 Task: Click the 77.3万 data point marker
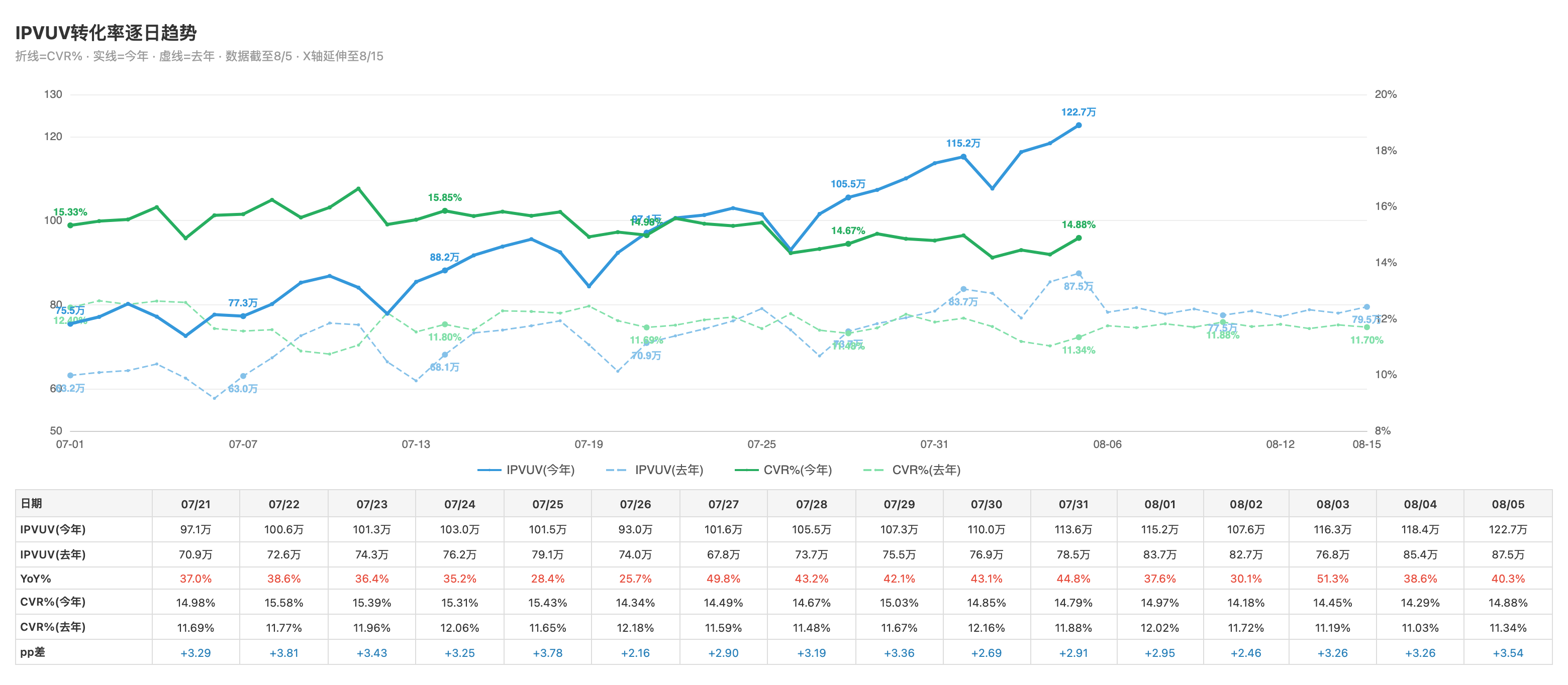[x=243, y=316]
